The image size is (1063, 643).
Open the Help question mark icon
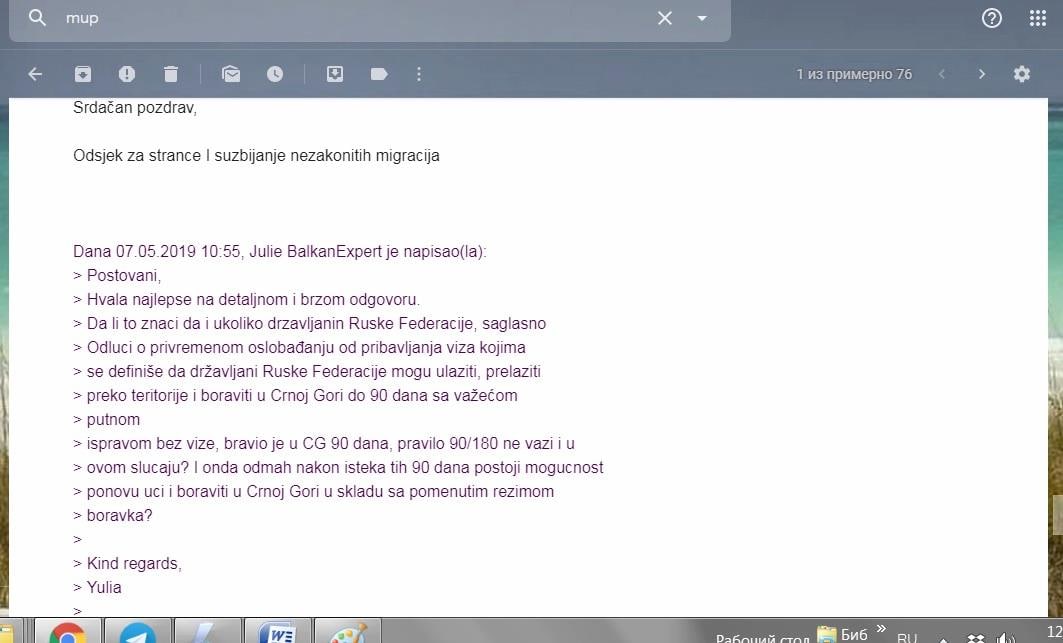coord(991,18)
